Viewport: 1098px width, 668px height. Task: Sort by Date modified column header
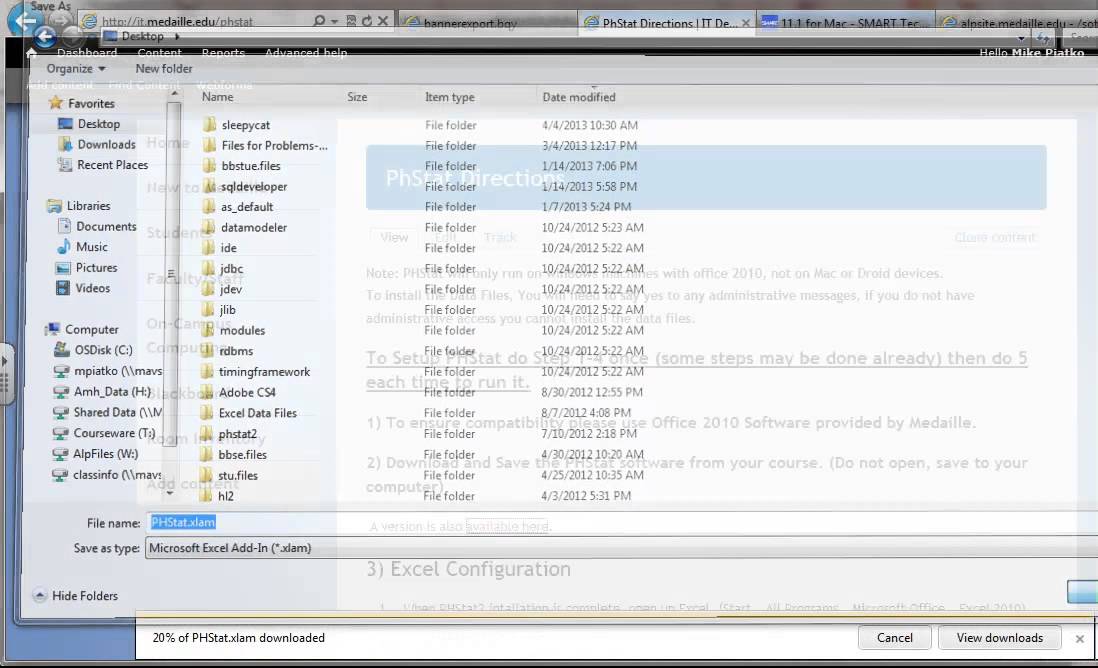pos(579,97)
